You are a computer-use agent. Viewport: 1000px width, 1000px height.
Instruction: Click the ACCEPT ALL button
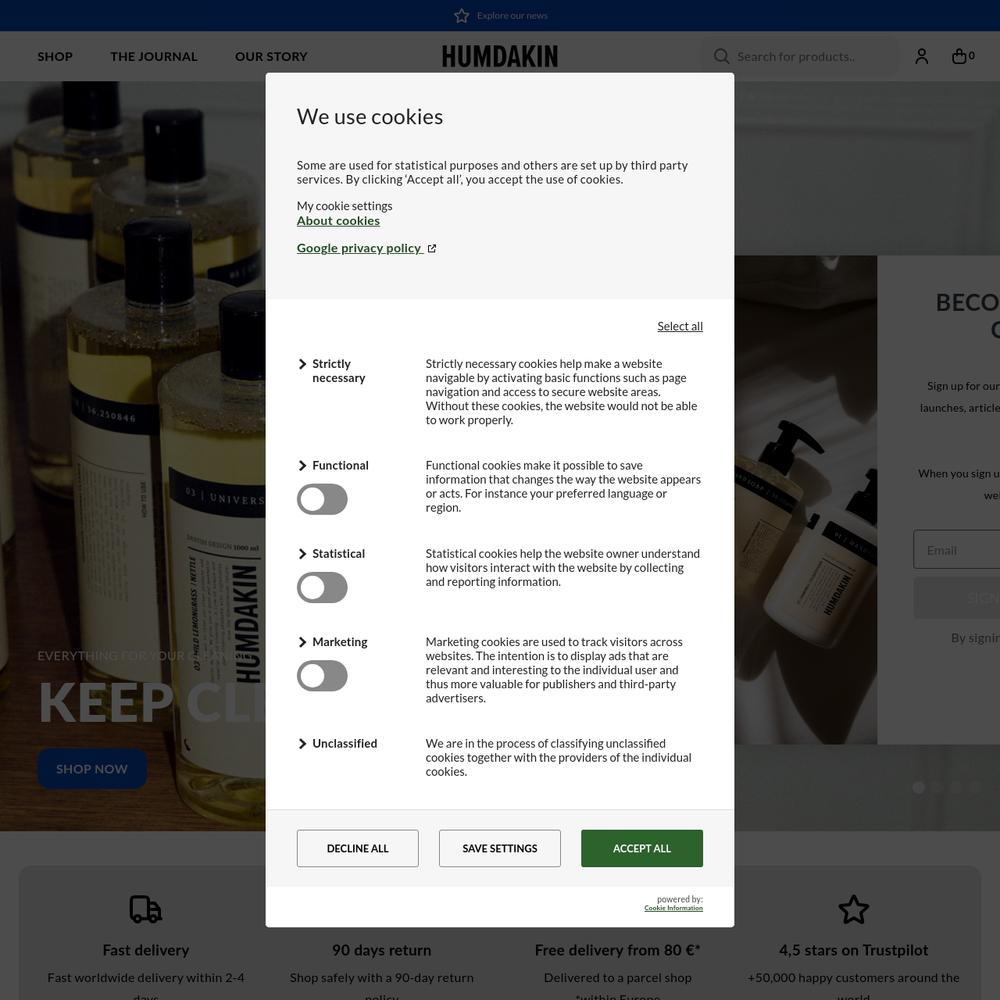pyautogui.click(x=642, y=848)
